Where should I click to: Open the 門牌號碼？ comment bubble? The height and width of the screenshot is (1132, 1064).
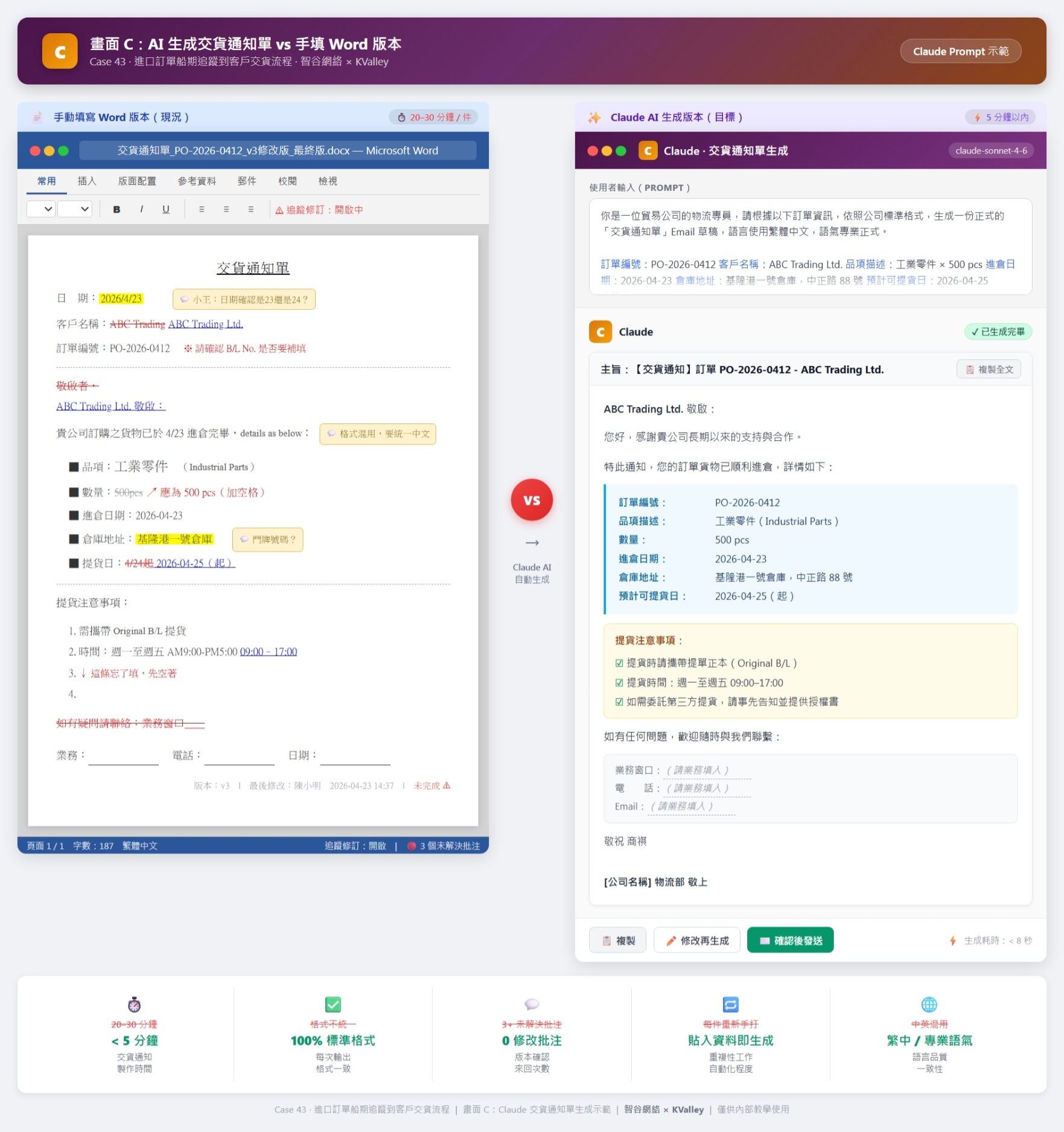(267, 539)
